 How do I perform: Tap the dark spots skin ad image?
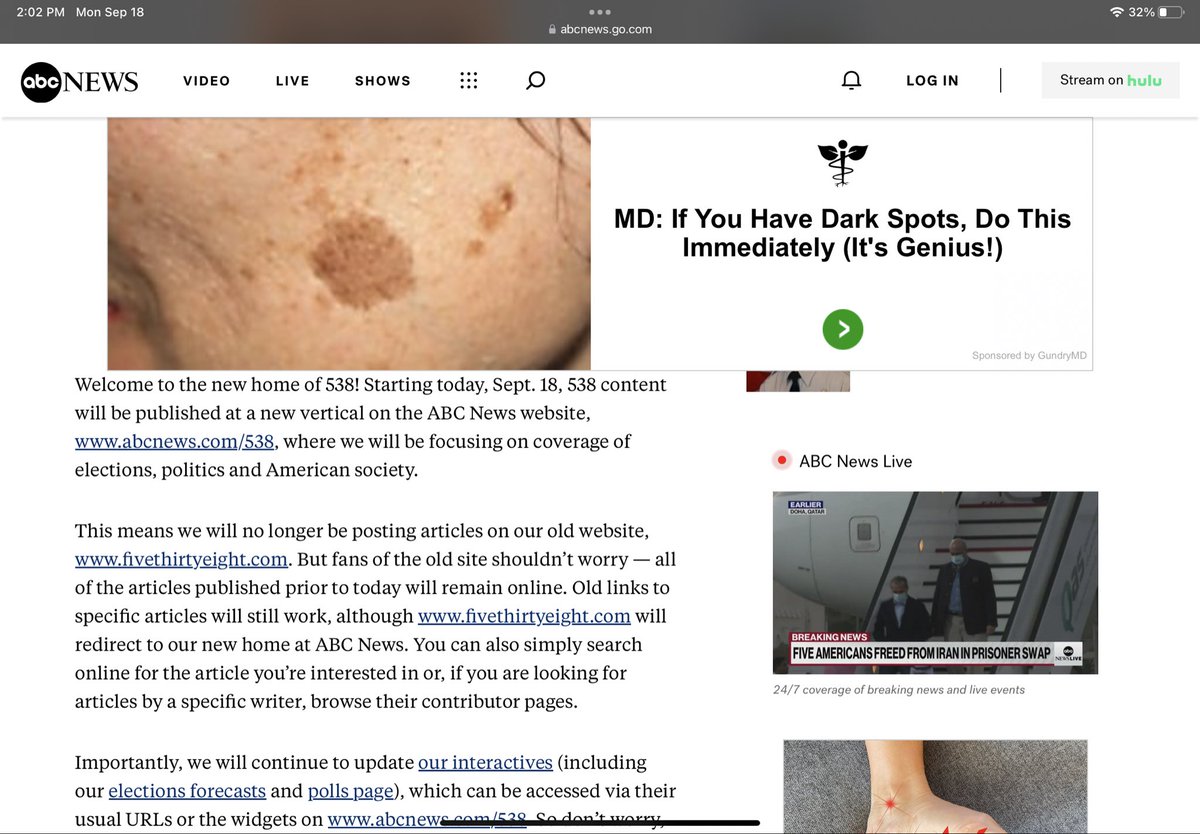click(349, 244)
